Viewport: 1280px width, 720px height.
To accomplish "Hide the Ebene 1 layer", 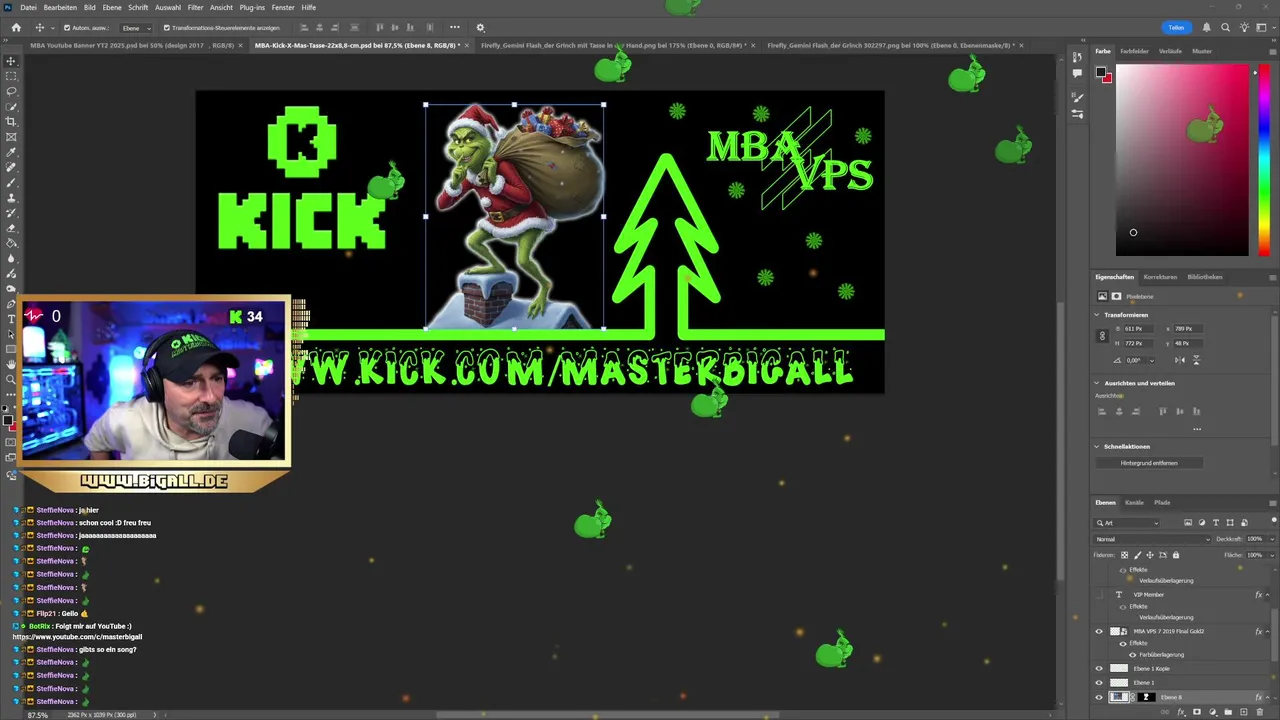I will tap(1099, 682).
